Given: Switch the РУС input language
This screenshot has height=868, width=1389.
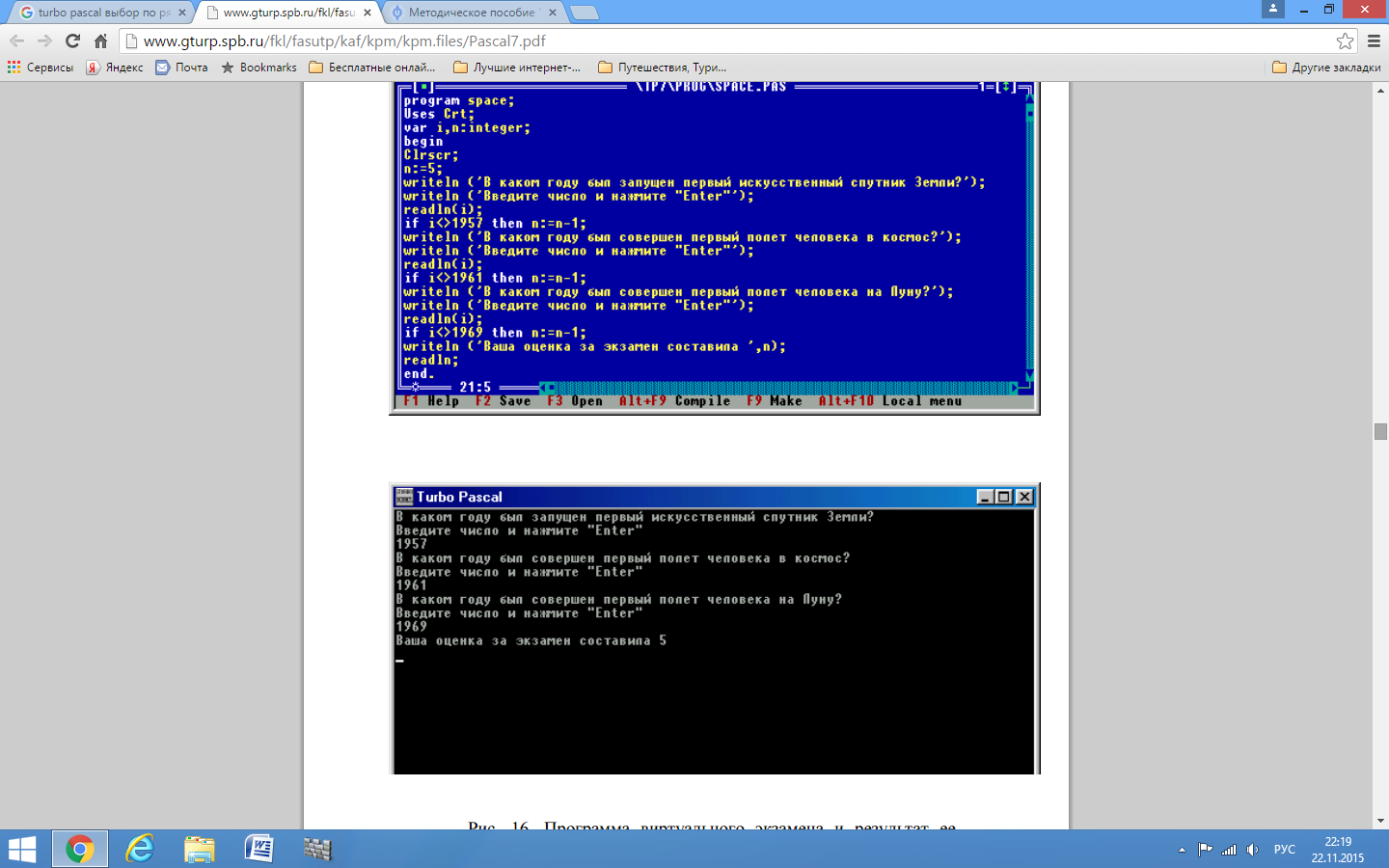Looking at the screenshot, I should point(1285,850).
